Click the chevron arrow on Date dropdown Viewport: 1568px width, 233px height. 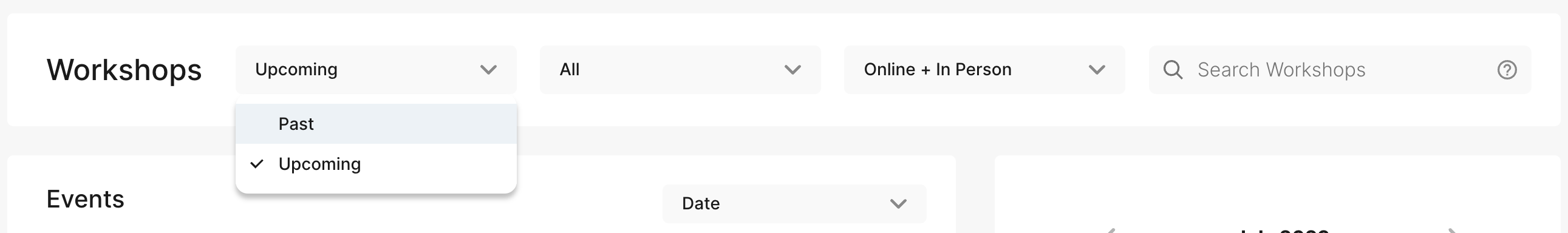tap(898, 204)
